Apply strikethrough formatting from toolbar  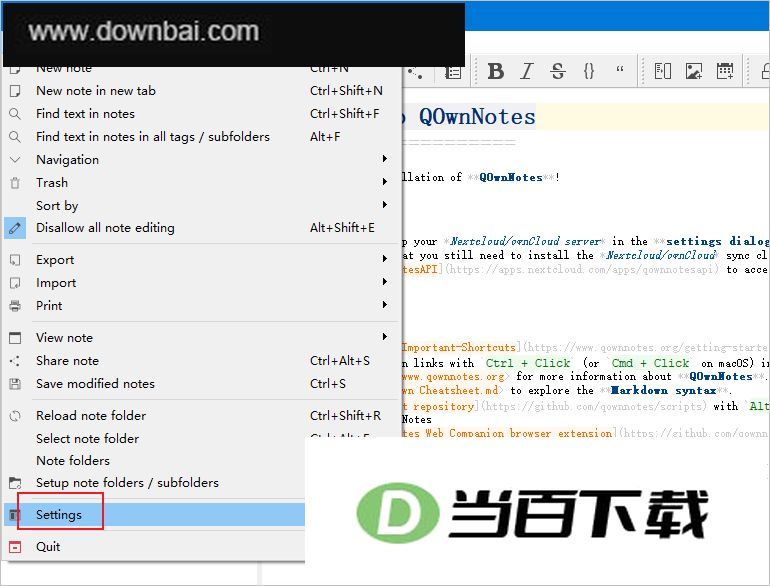coord(558,71)
